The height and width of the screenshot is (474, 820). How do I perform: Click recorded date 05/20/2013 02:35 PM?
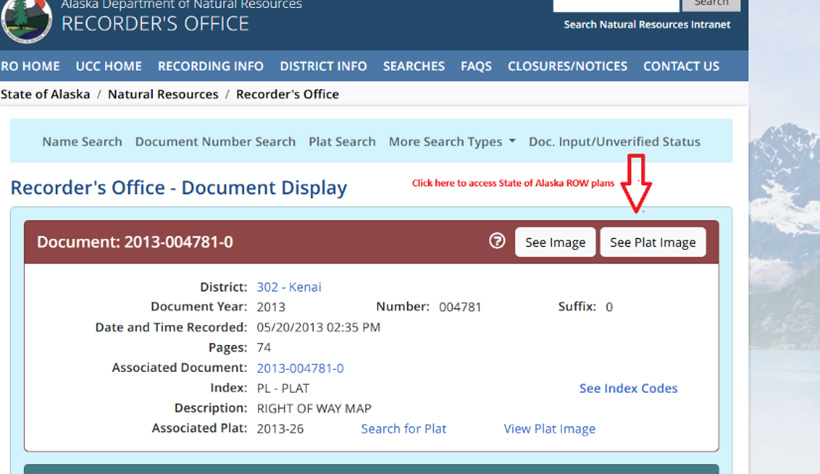click(x=318, y=328)
